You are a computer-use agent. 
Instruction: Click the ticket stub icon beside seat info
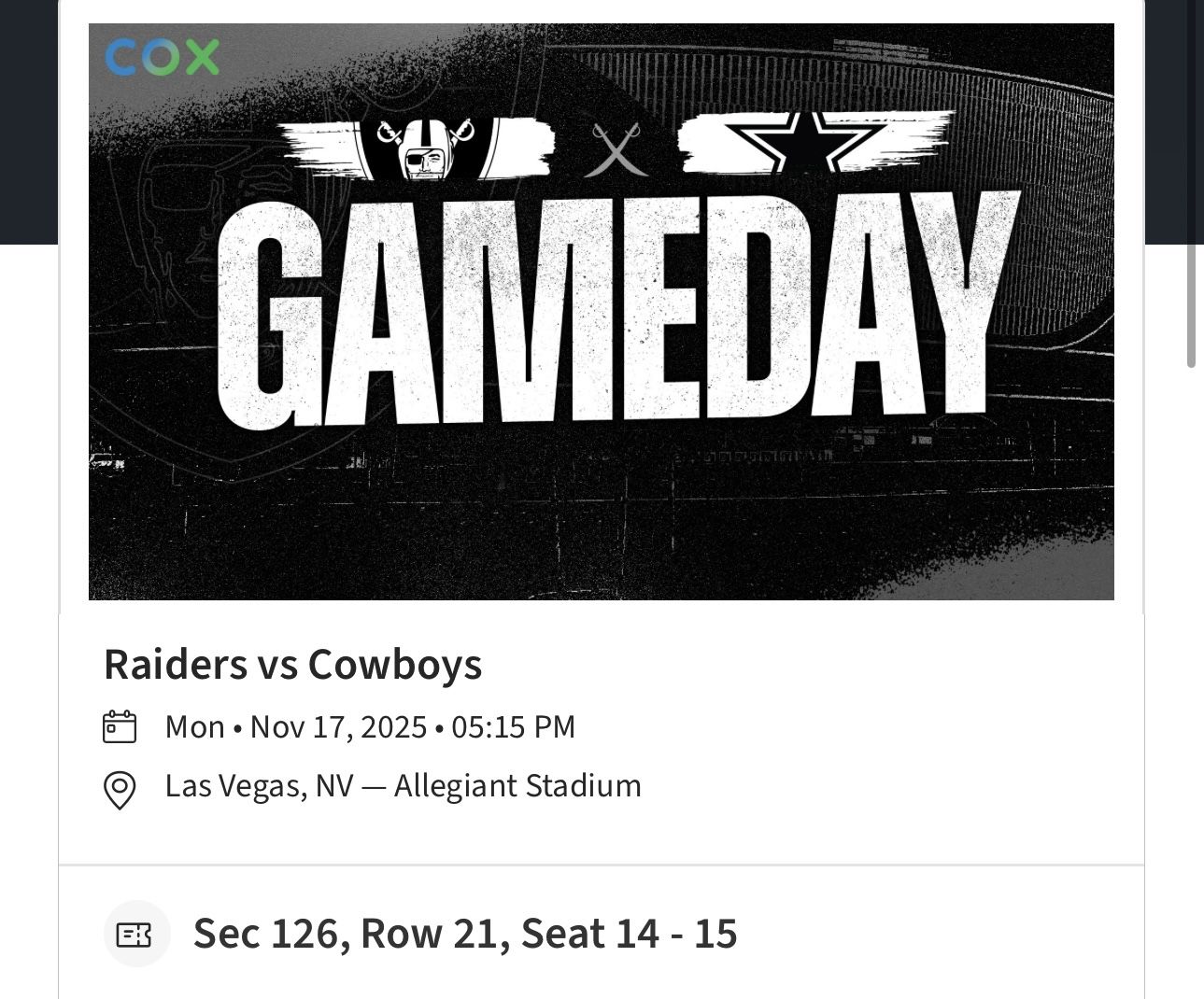coord(136,932)
